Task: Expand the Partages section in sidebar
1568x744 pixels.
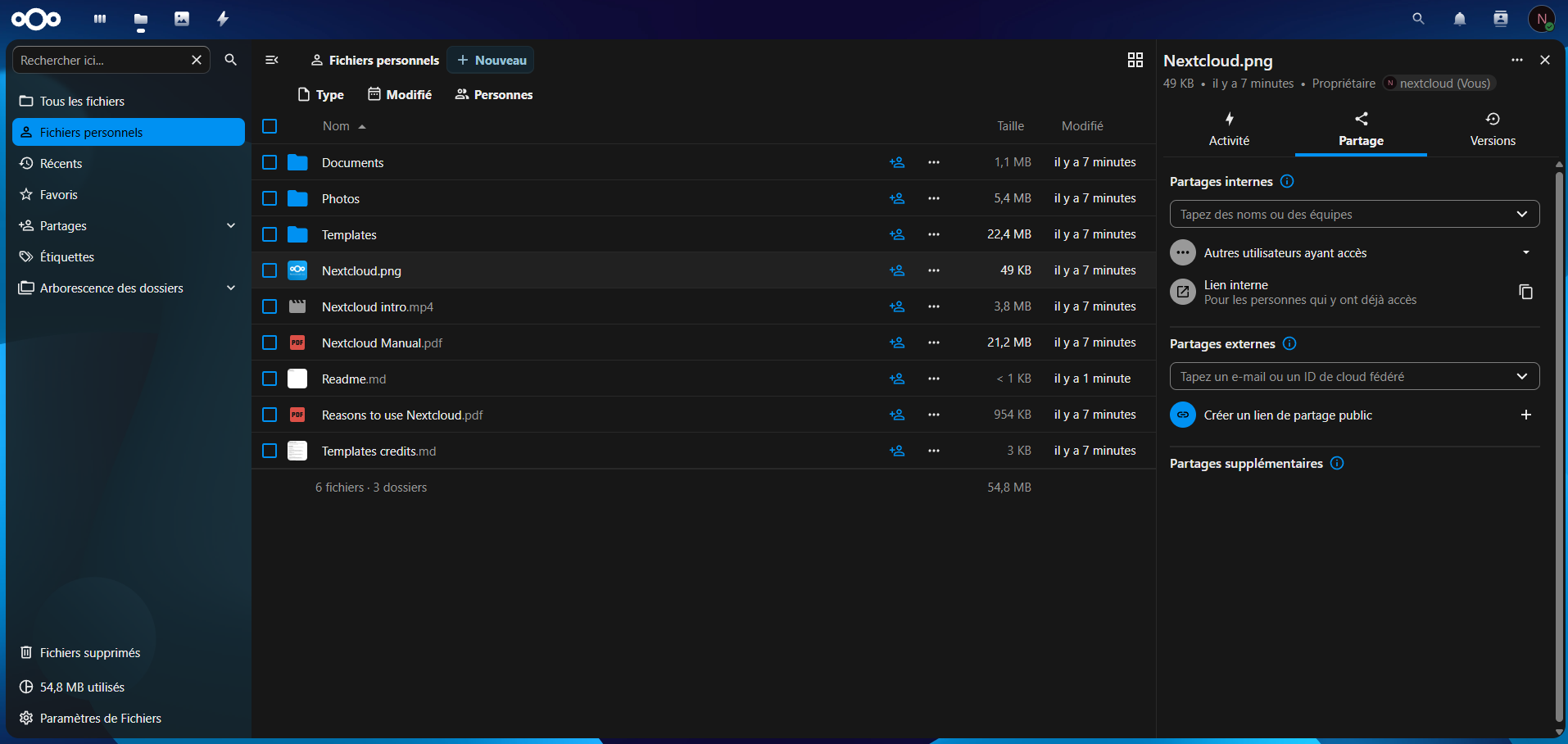Action: [231, 225]
